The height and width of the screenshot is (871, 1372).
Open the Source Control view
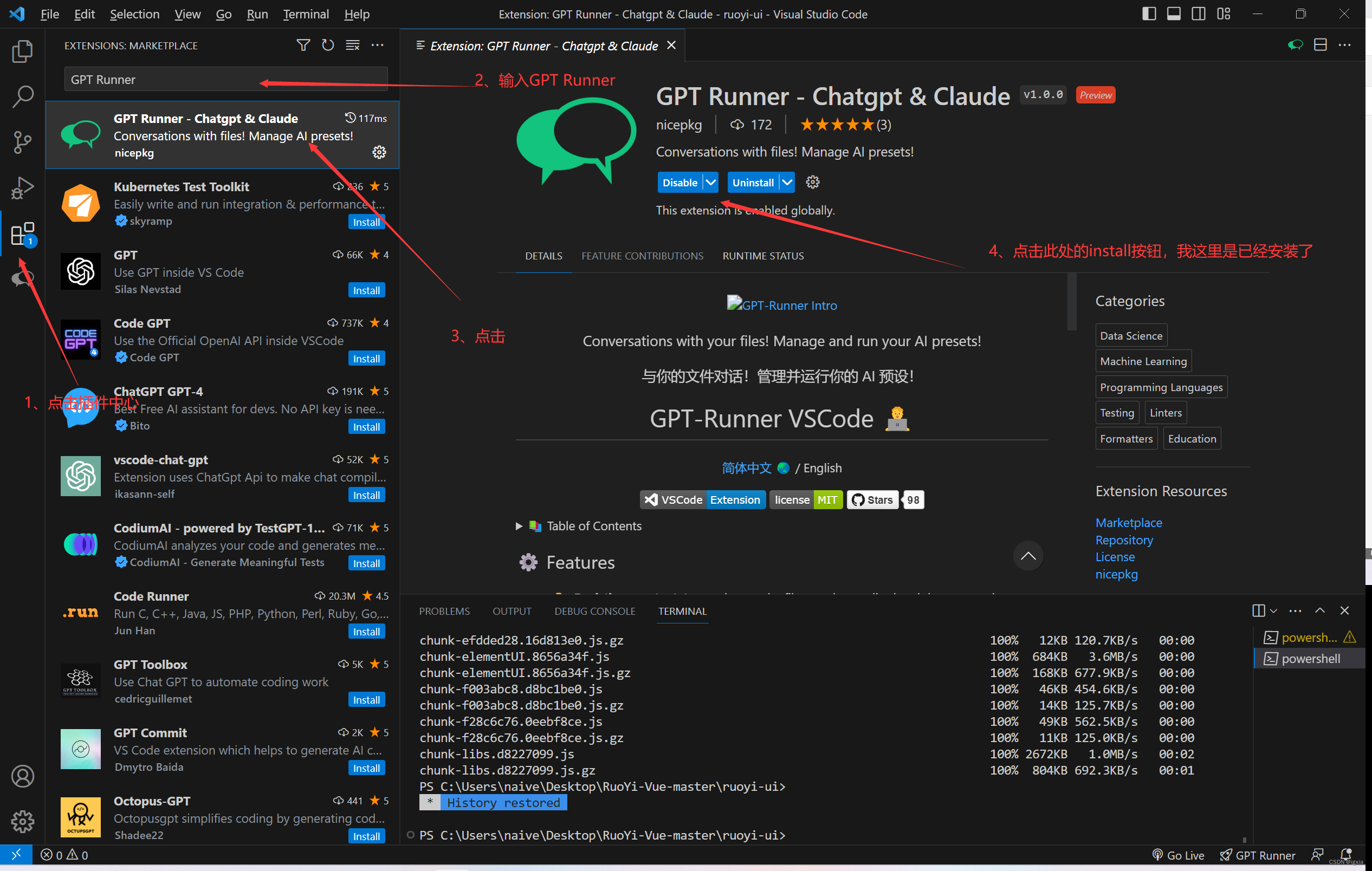(22, 142)
